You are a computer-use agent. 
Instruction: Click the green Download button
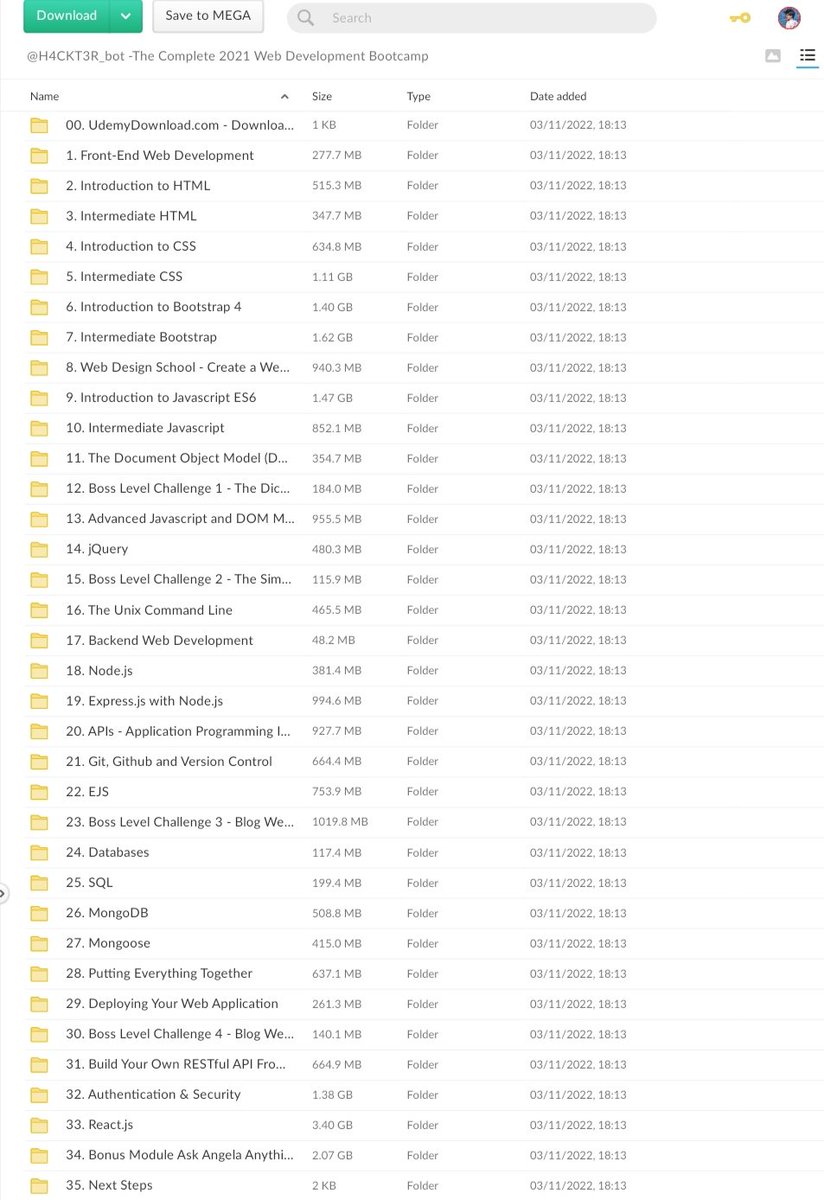coord(67,16)
